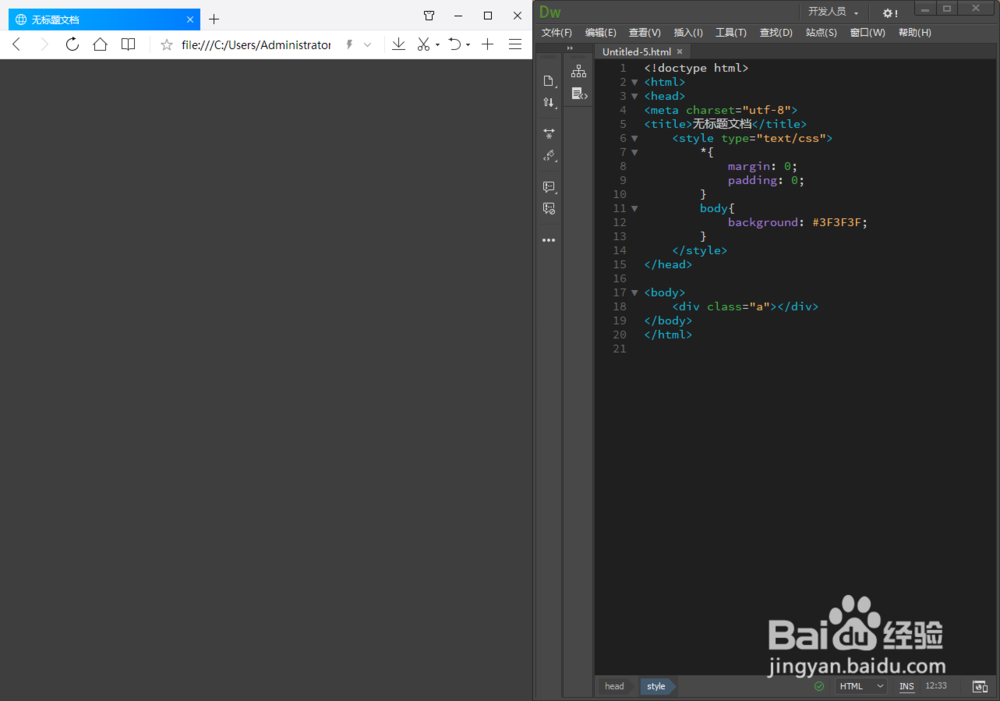Go forward in the browser

44,44
